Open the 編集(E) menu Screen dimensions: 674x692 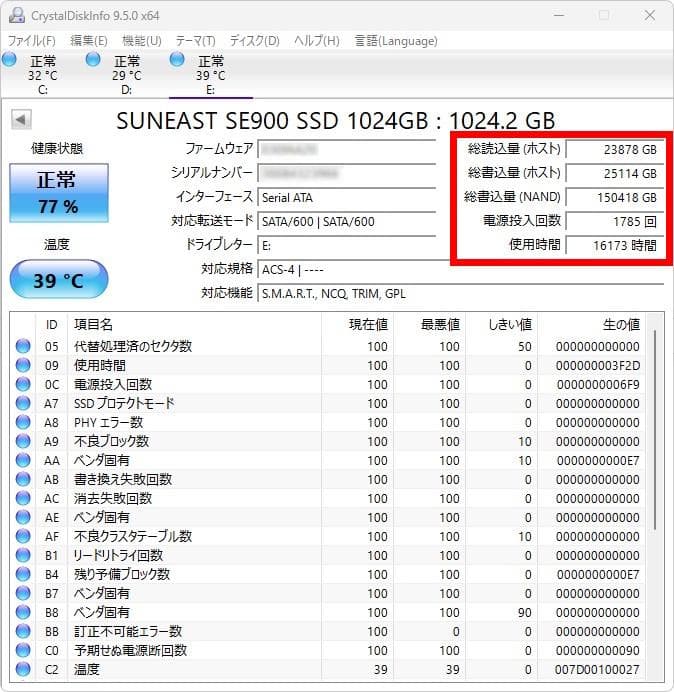[89, 41]
